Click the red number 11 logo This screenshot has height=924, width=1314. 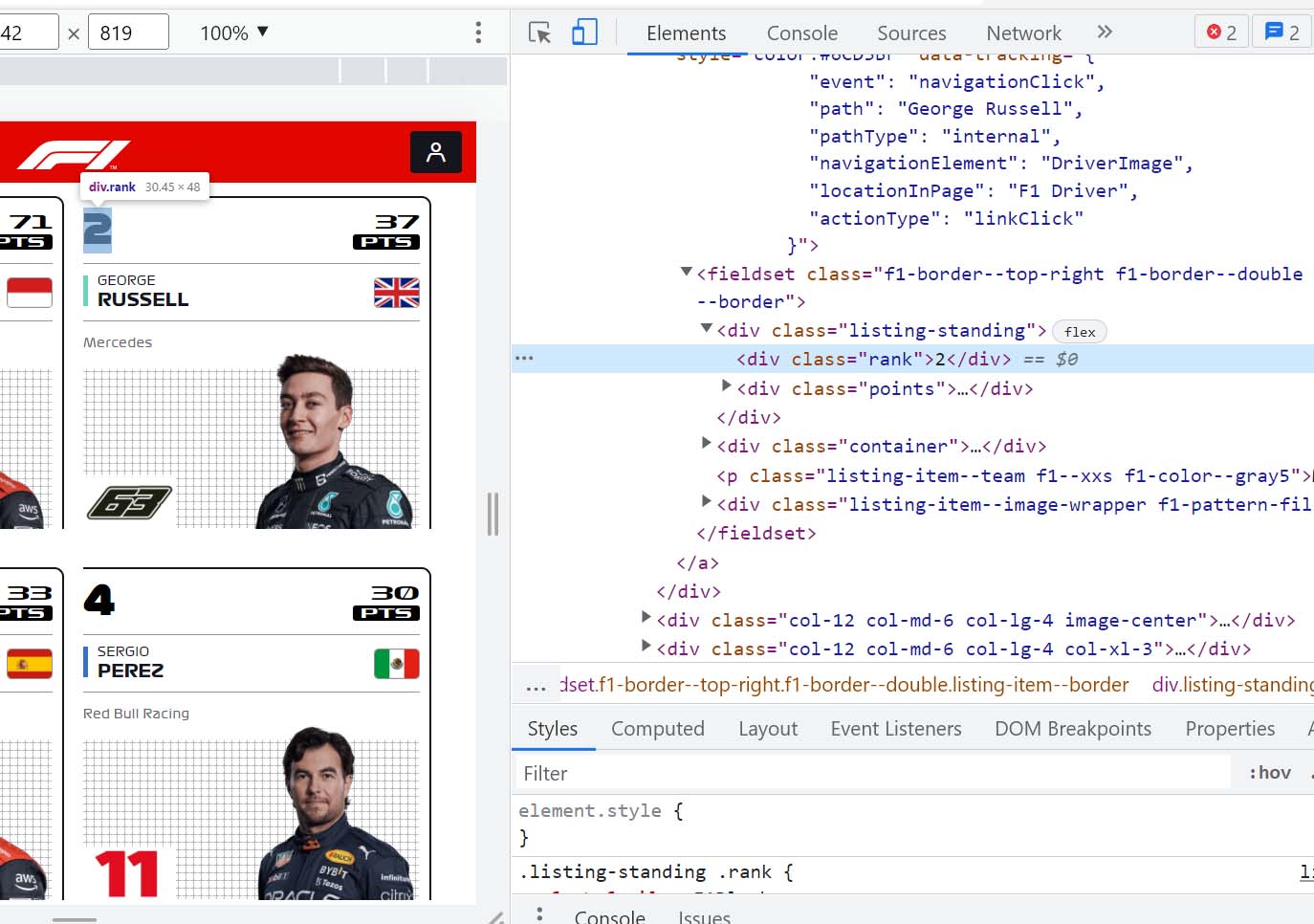coord(127,874)
